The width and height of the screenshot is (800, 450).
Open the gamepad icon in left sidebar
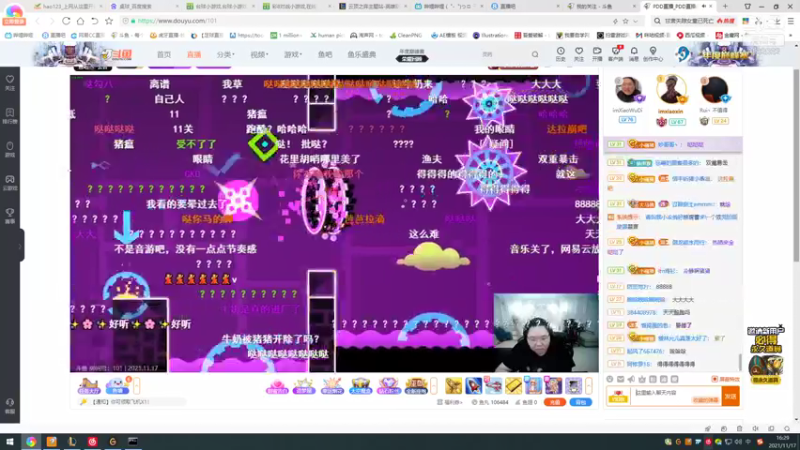tap(10, 183)
